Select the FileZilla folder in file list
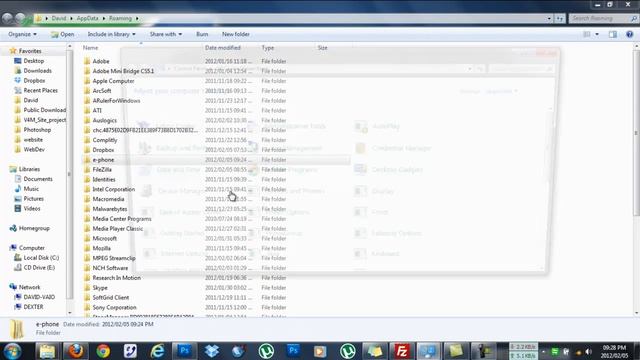Image resolution: width=640 pixels, height=360 pixels. tap(102, 169)
